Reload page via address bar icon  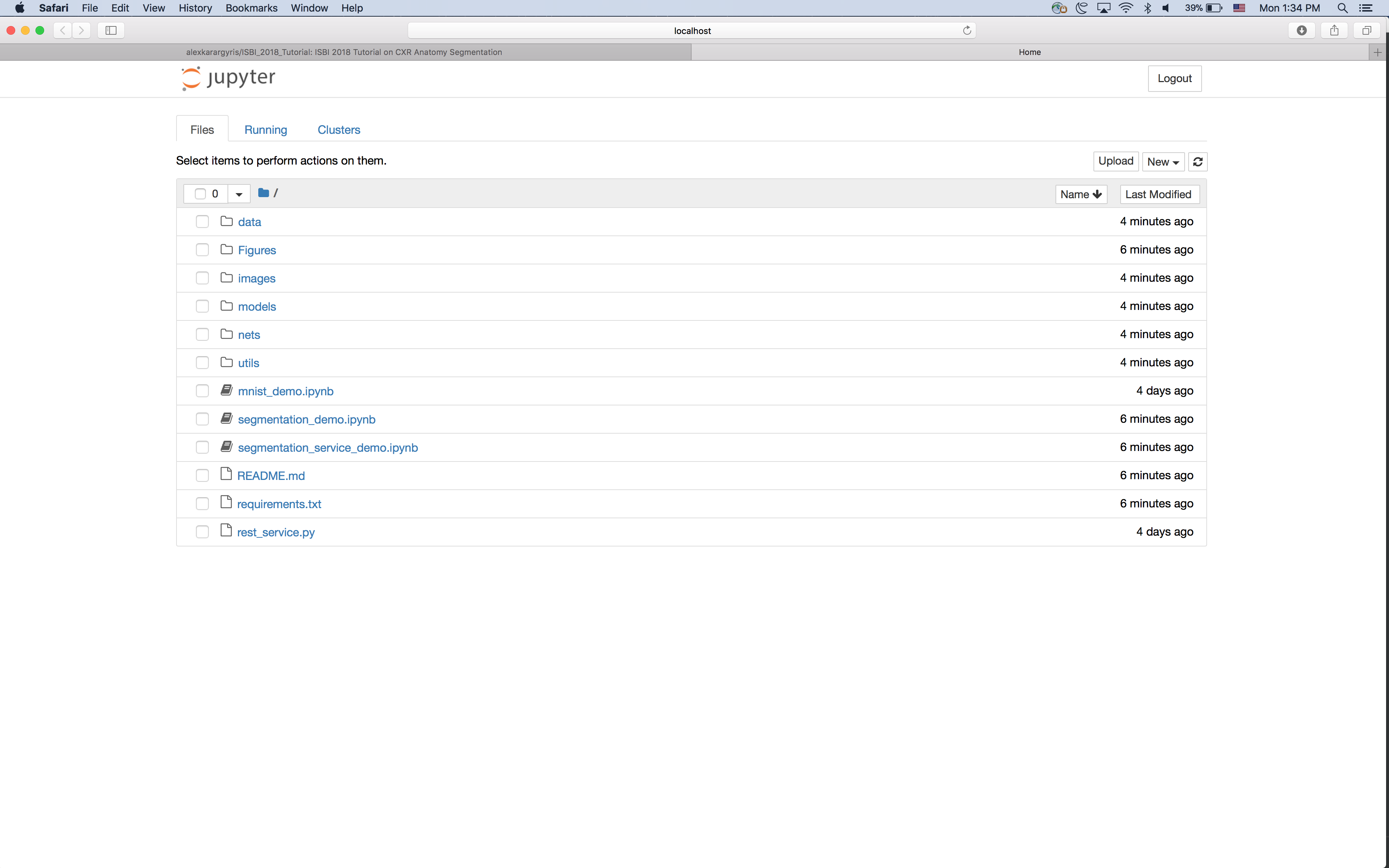(x=967, y=30)
